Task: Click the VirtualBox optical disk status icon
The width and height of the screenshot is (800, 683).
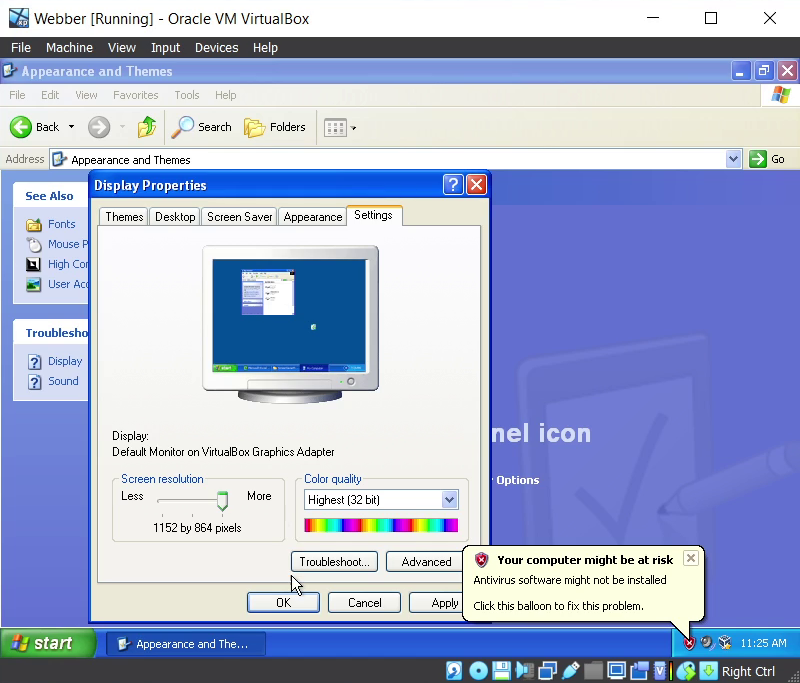Action: (478, 671)
